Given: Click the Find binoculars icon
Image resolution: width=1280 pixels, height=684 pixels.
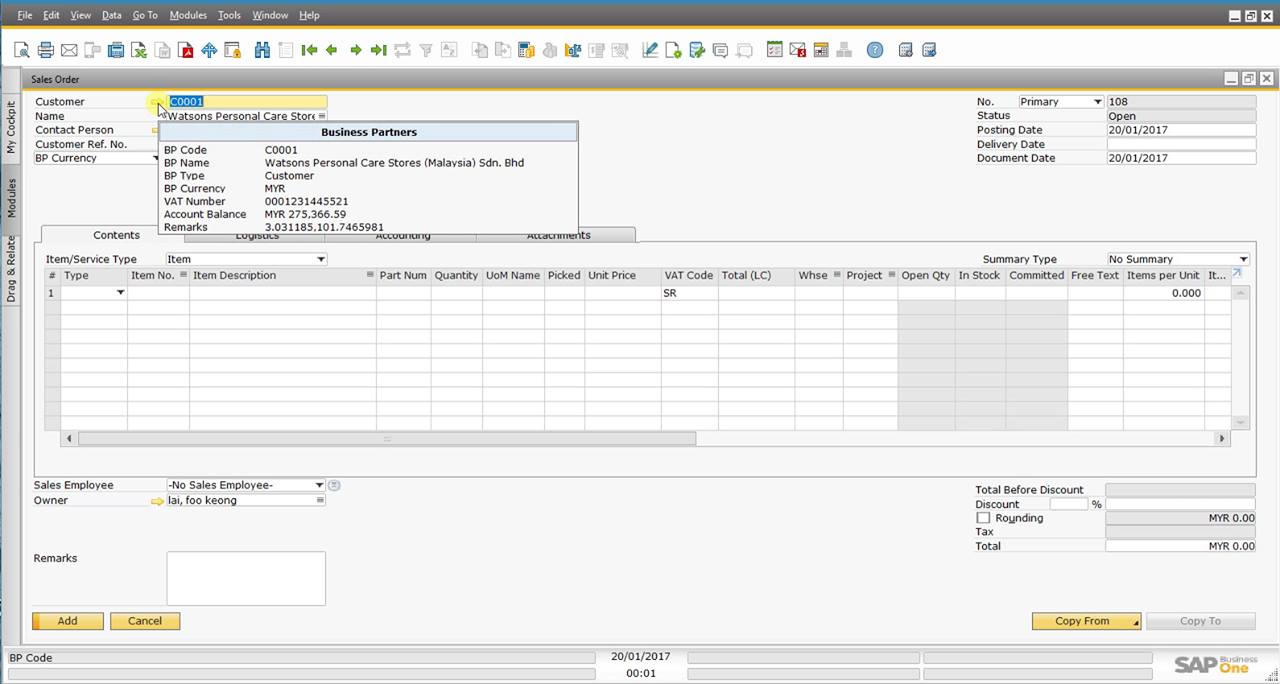Looking at the screenshot, I should coord(262,50).
